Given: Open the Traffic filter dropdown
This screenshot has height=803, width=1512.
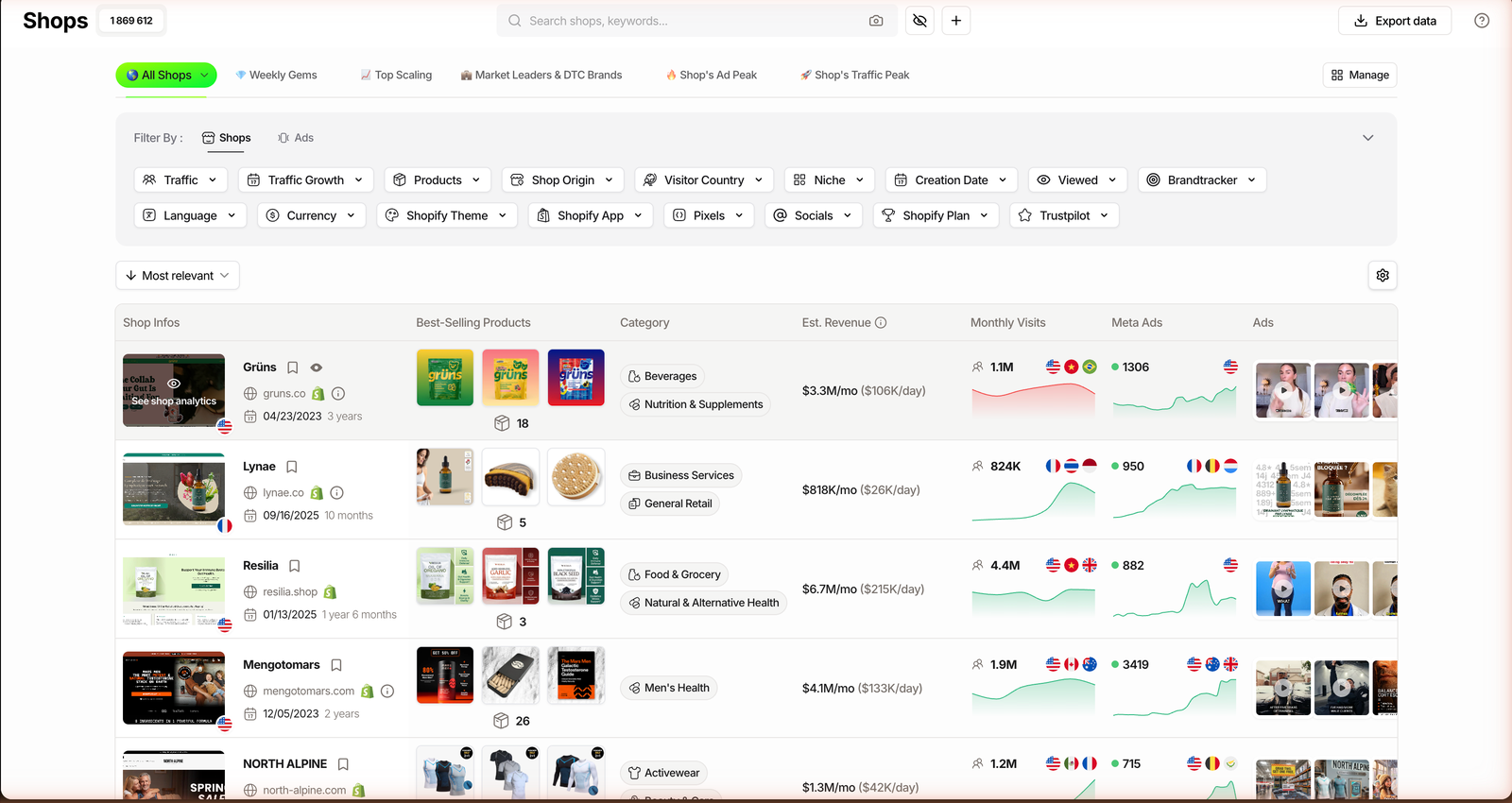Looking at the screenshot, I should (x=180, y=179).
